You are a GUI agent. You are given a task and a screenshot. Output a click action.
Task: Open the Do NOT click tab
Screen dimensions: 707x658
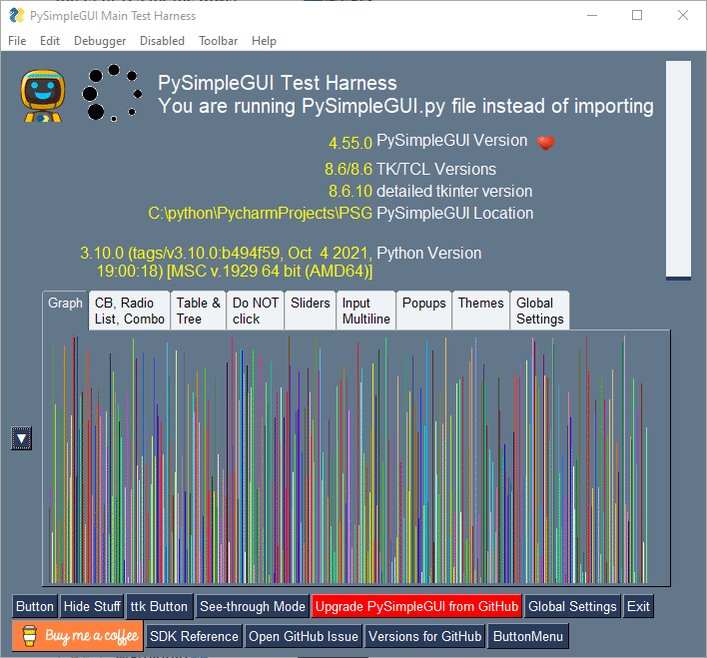point(255,311)
